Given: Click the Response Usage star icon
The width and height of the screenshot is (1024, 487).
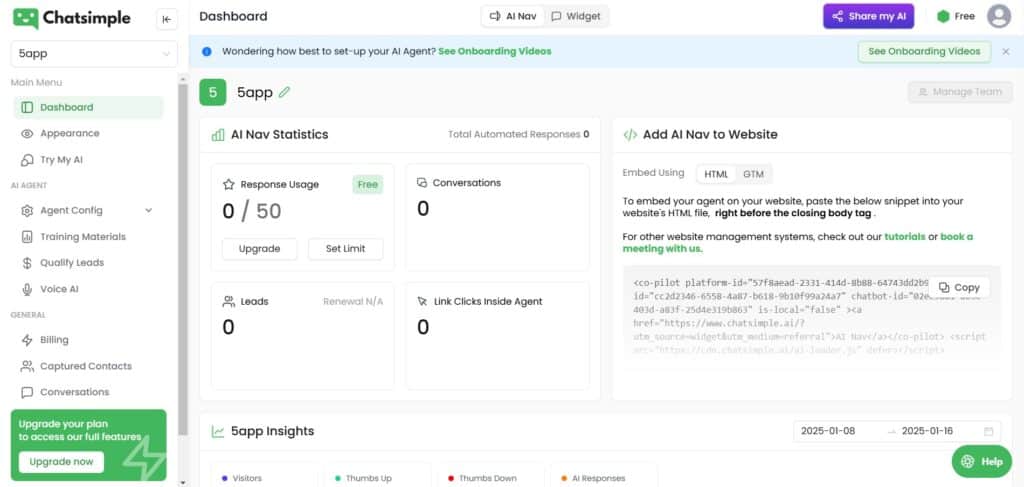Looking at the screenshot, I should pos(229,185).
